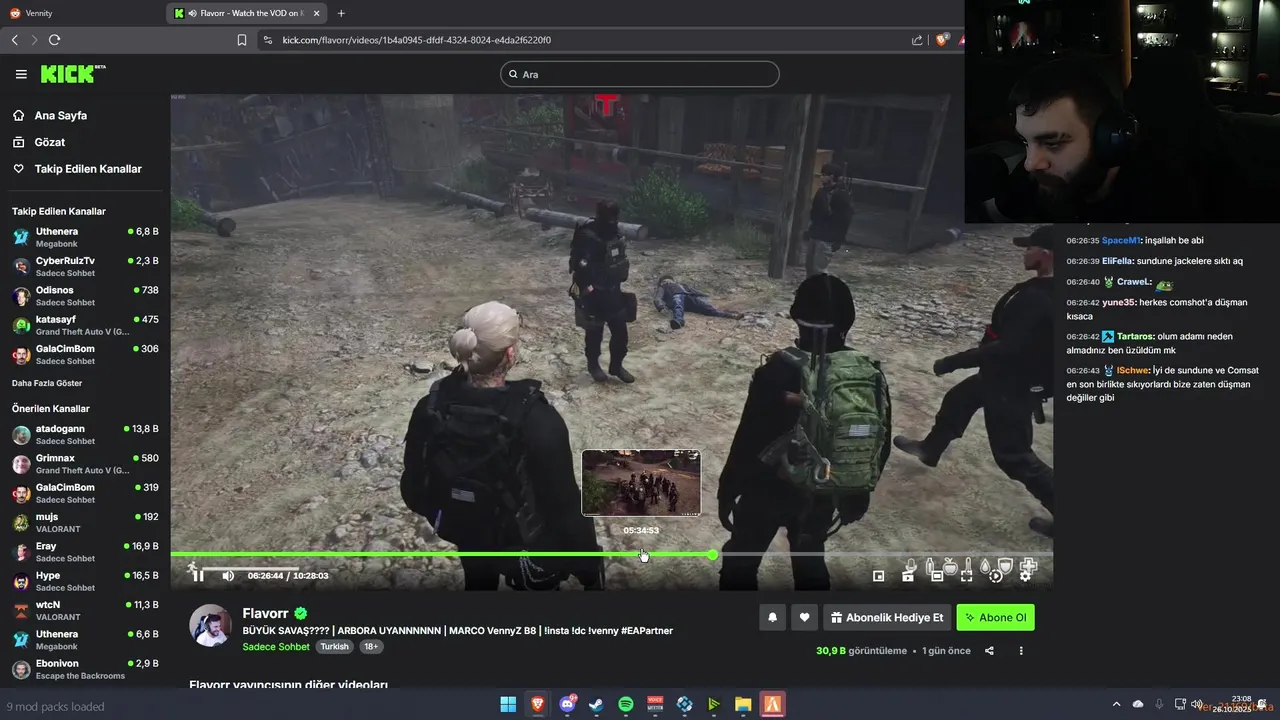The image size is (1280, 720).
Task: Go back in browser history
Action: click(14, 40)
